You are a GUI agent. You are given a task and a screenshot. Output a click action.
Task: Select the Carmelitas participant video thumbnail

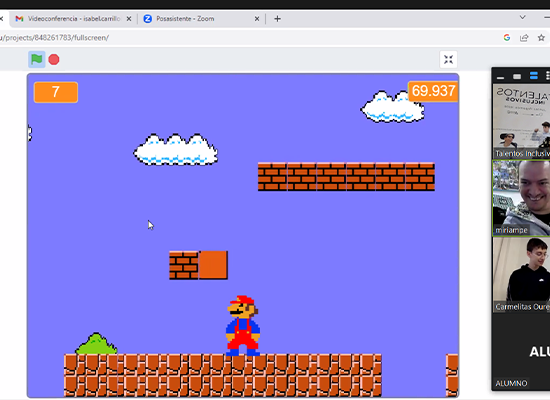pos(522,275)
